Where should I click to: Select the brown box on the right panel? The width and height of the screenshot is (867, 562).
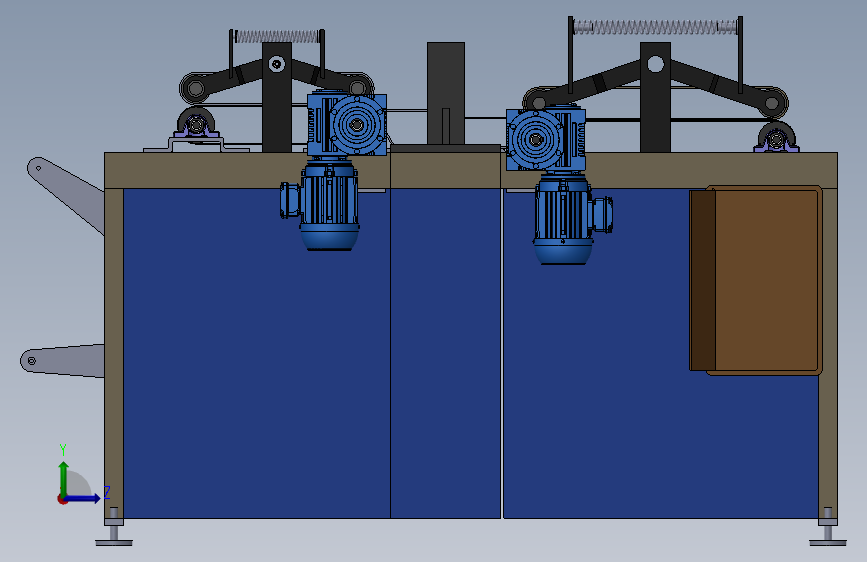[756, 280]
